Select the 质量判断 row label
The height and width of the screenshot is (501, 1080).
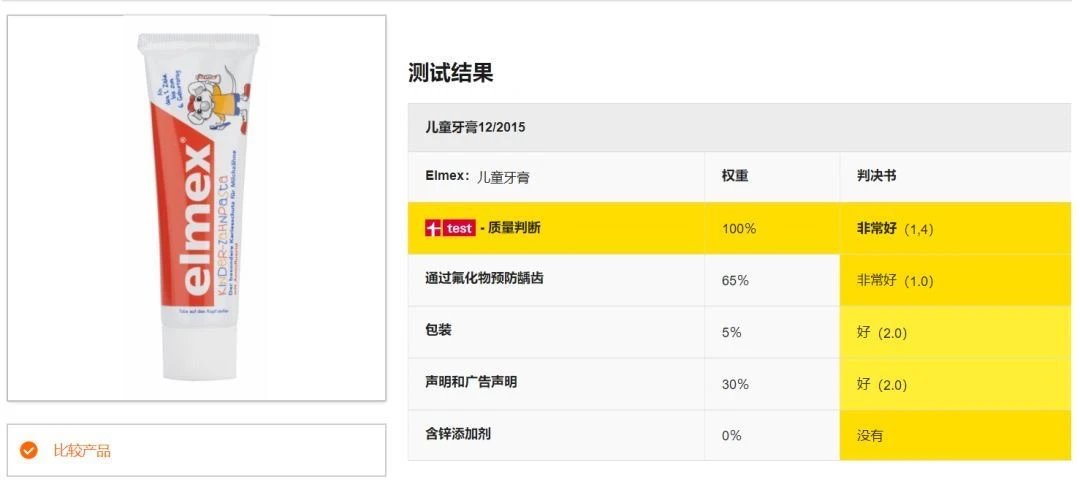pos(514,228)
